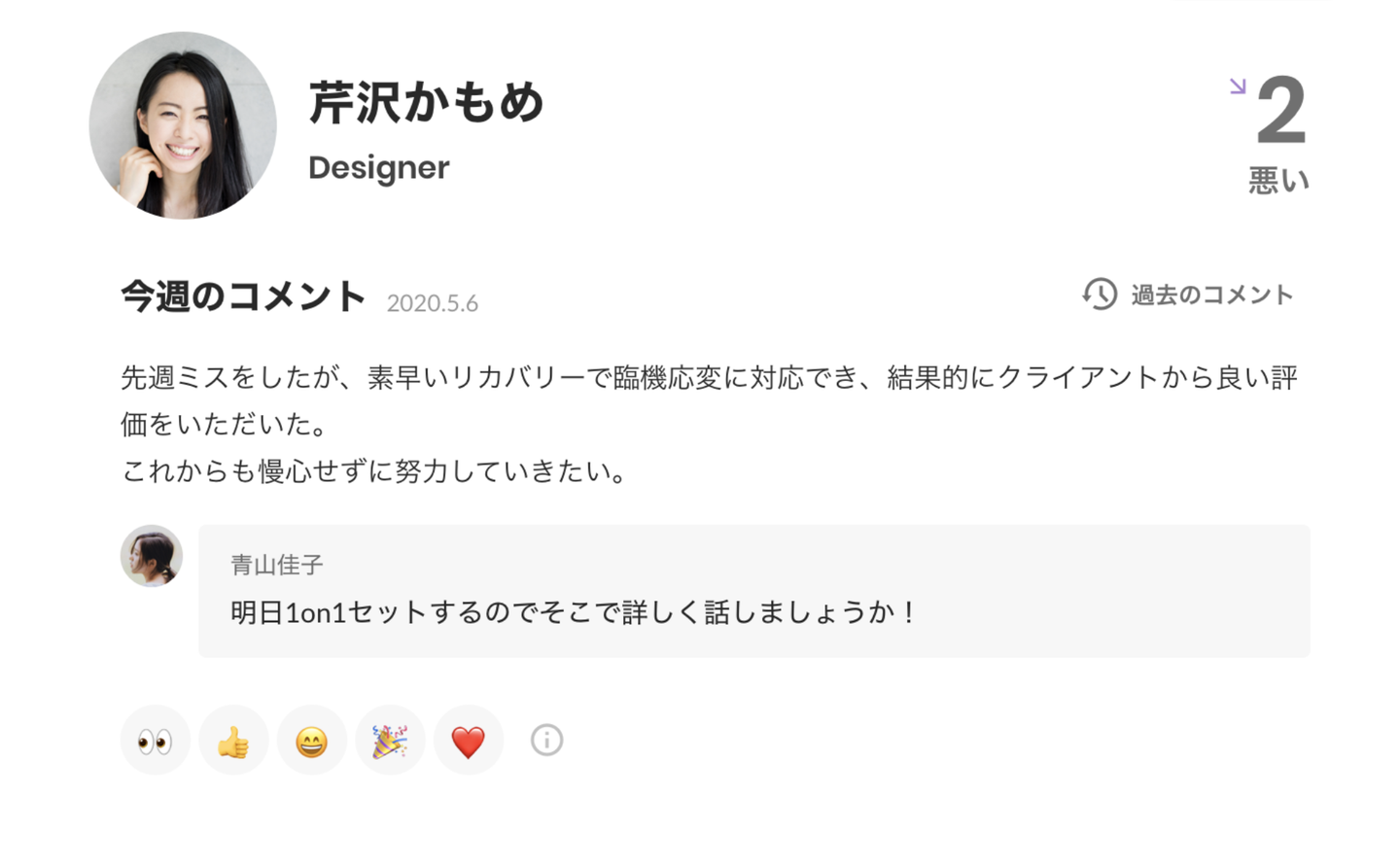Click the score number 2
Viewport: 1400px width, 864px height.
click(1280, 111)
